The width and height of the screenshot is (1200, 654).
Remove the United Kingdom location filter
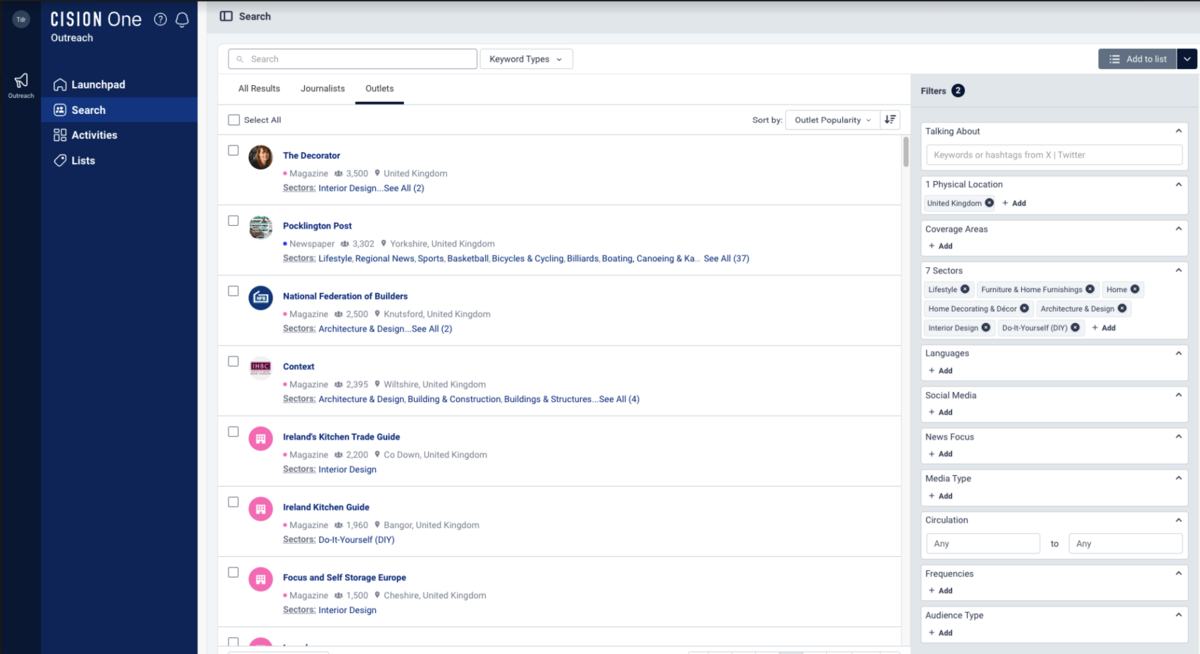[x=989, y=203]
